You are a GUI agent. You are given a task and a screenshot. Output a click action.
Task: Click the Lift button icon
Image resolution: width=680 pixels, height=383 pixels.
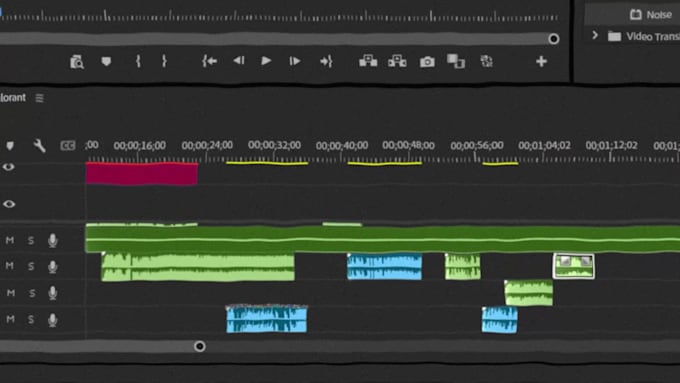click(x=368, y=61)
